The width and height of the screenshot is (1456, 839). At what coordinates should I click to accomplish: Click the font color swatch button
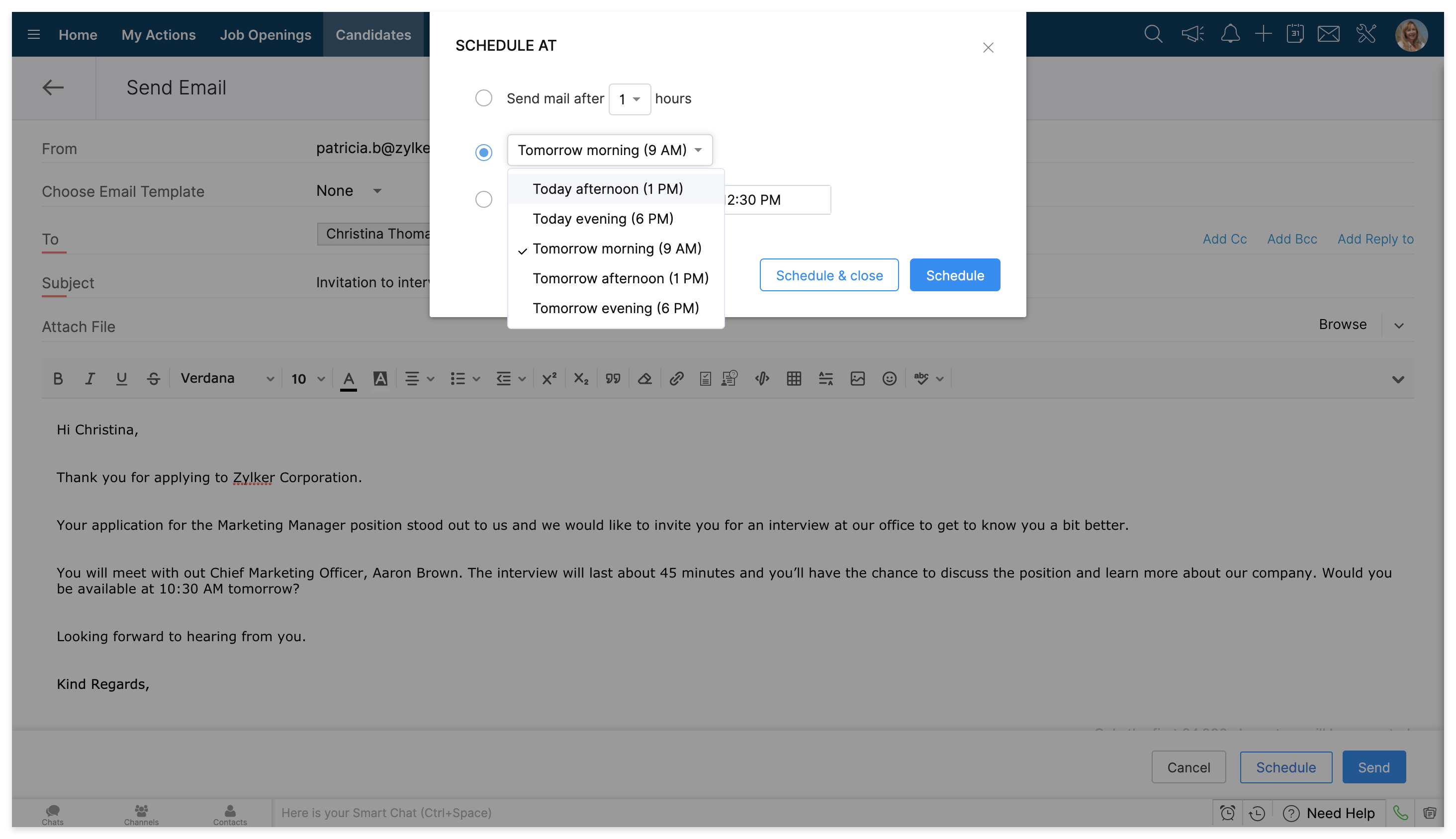pyautogui.click(x=348, y=379)
